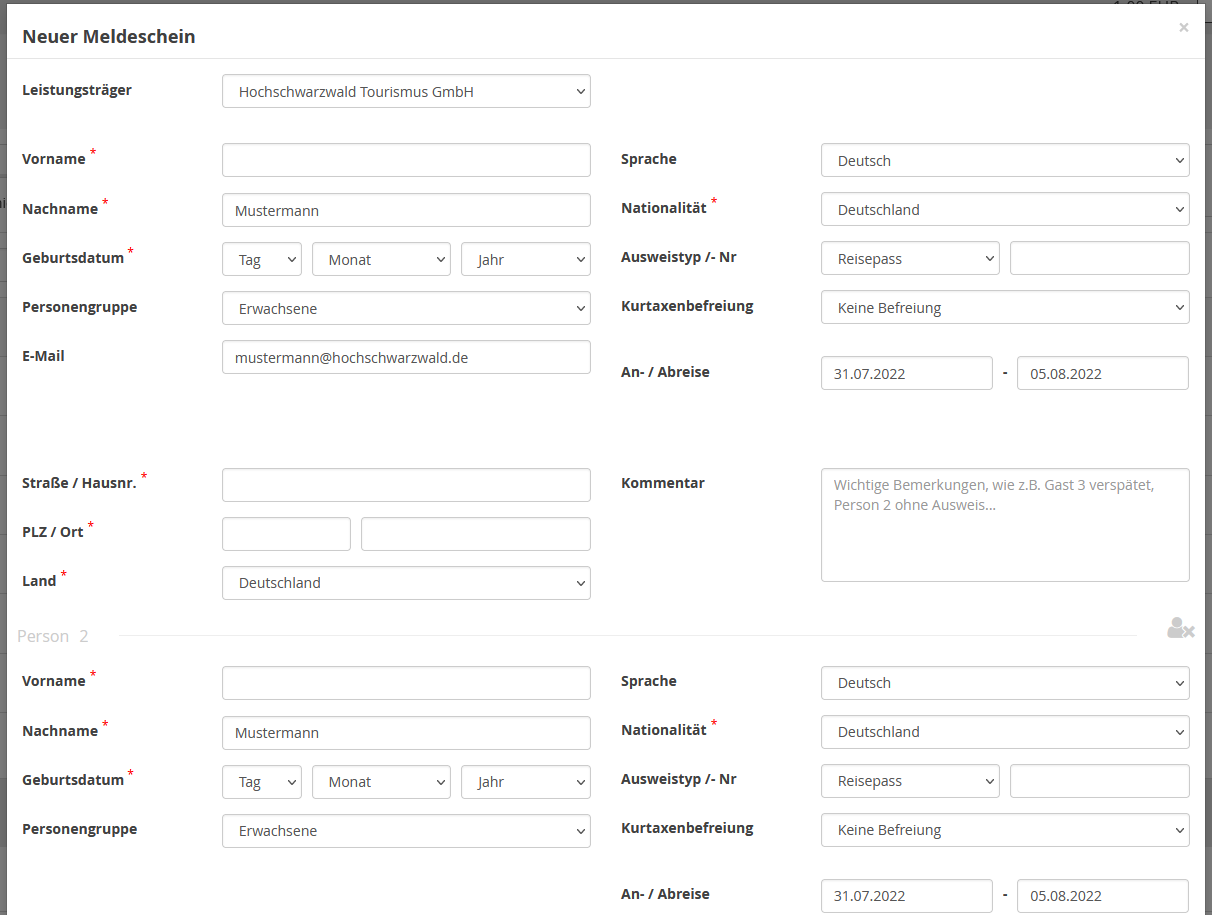Open the Leistungsträger dropdown
Viewport: 1212px width, 915px height.
pos(406,91)
